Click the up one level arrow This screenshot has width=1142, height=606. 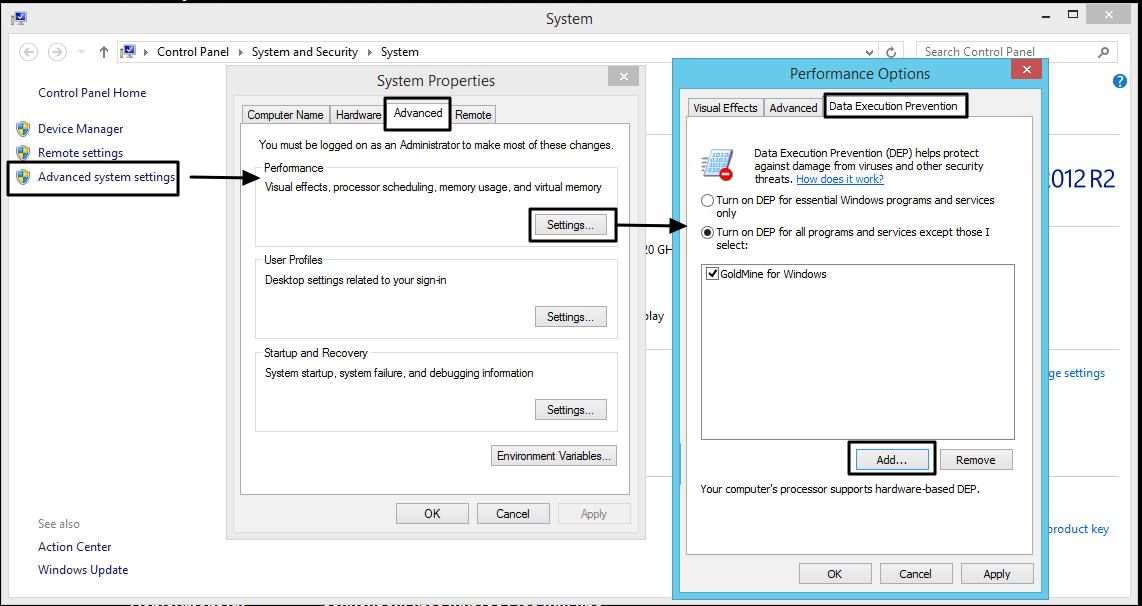pos(104,52)
